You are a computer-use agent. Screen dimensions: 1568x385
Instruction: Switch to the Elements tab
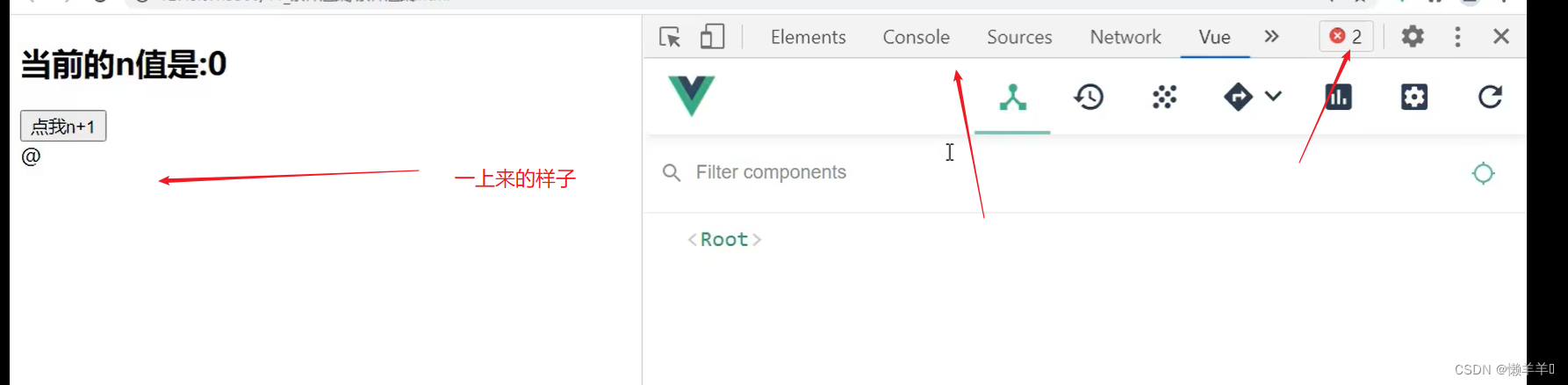pyautogui.click(x=808, y=37)
